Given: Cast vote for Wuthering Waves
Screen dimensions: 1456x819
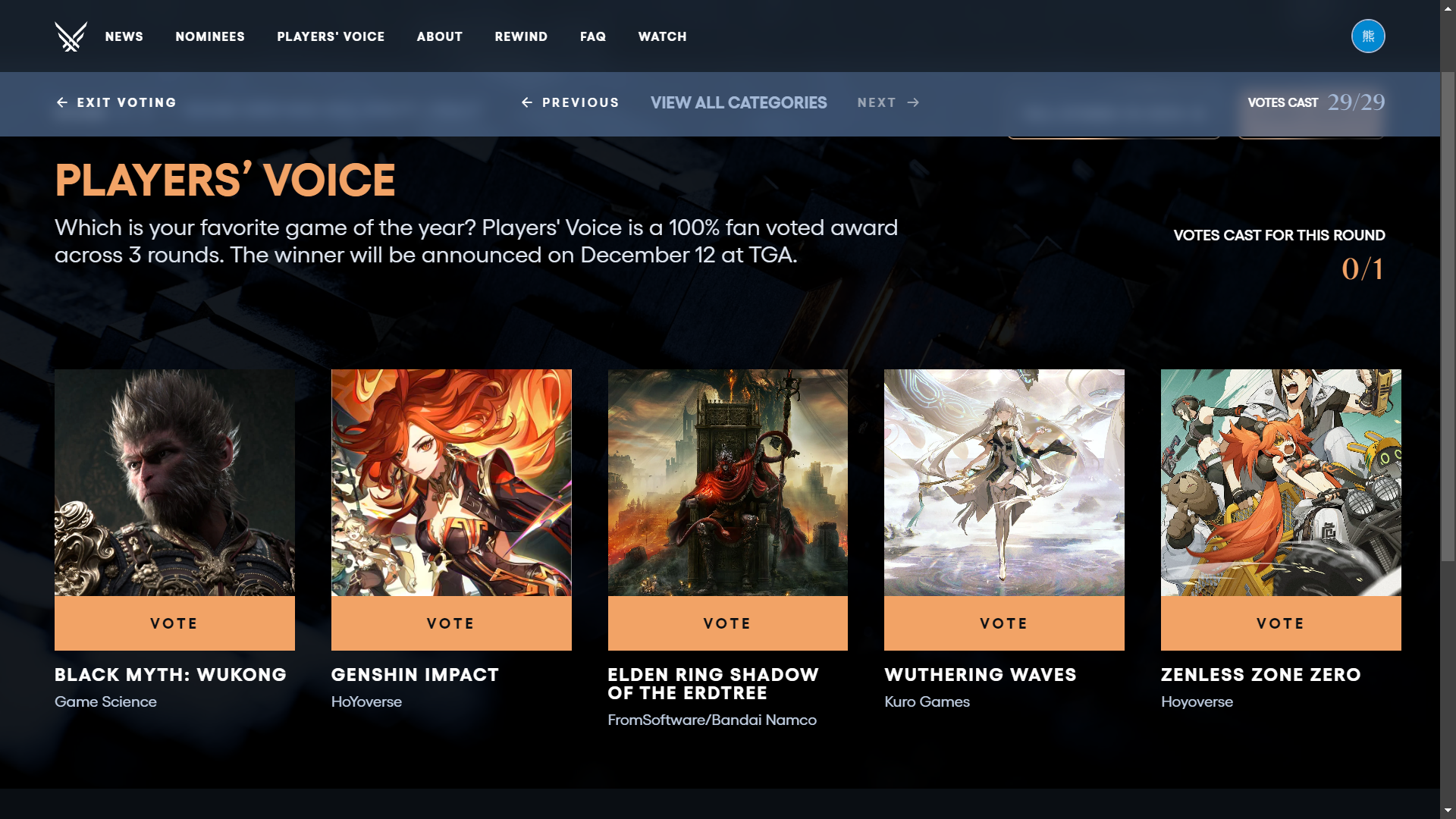Looking at the screenshot, I should pyautogui.click(x=1004, y=623).
